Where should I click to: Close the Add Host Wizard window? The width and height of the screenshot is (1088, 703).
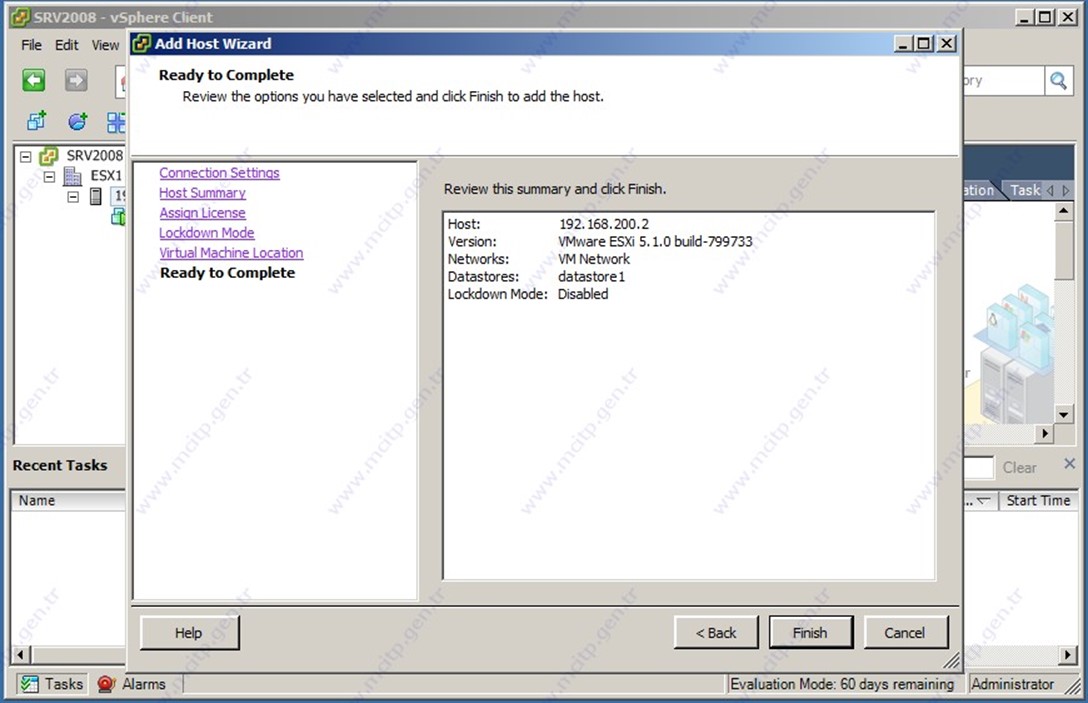tap(946, 44)
